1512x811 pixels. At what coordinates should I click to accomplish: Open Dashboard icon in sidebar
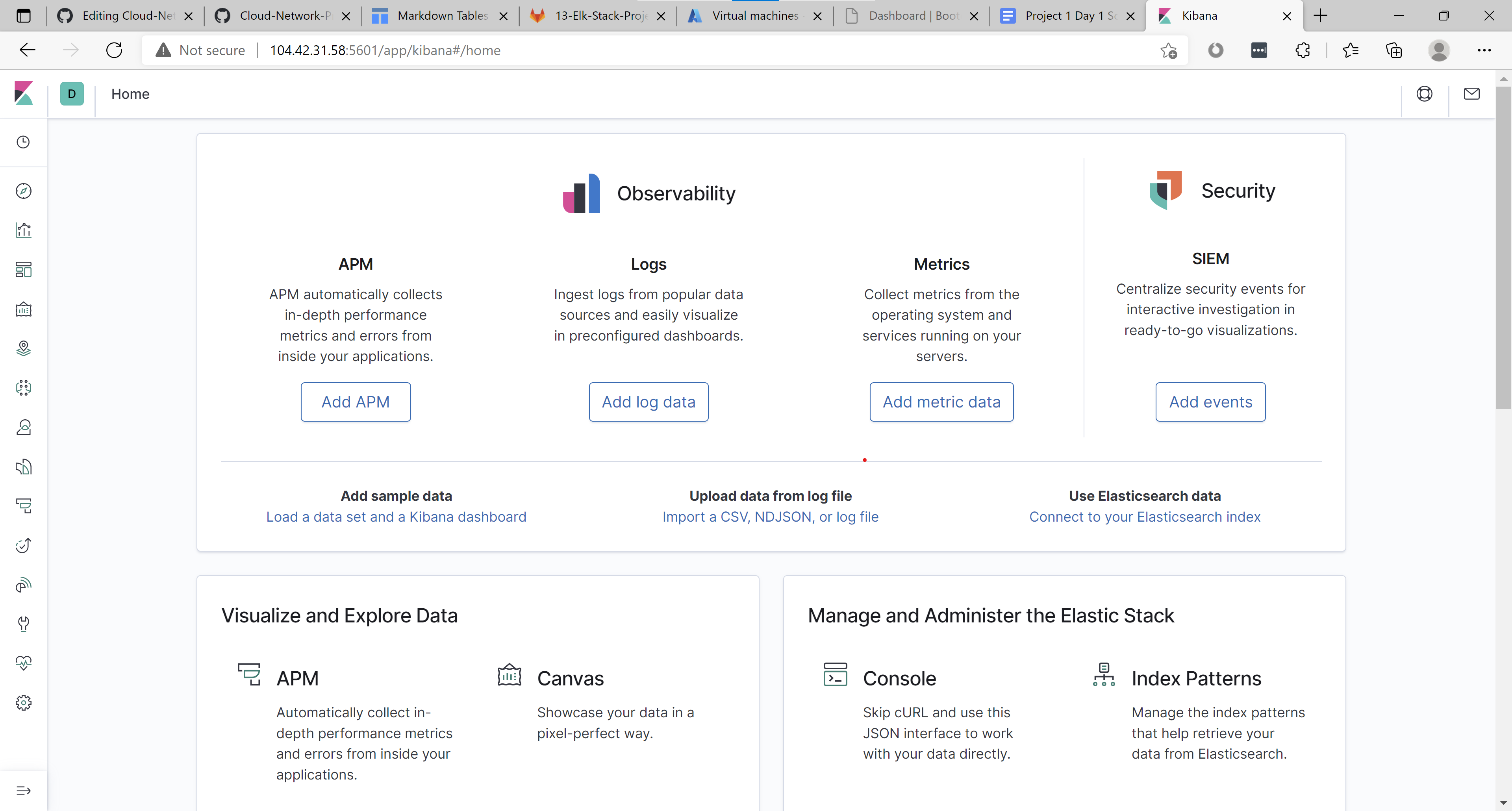coord(24,269)
